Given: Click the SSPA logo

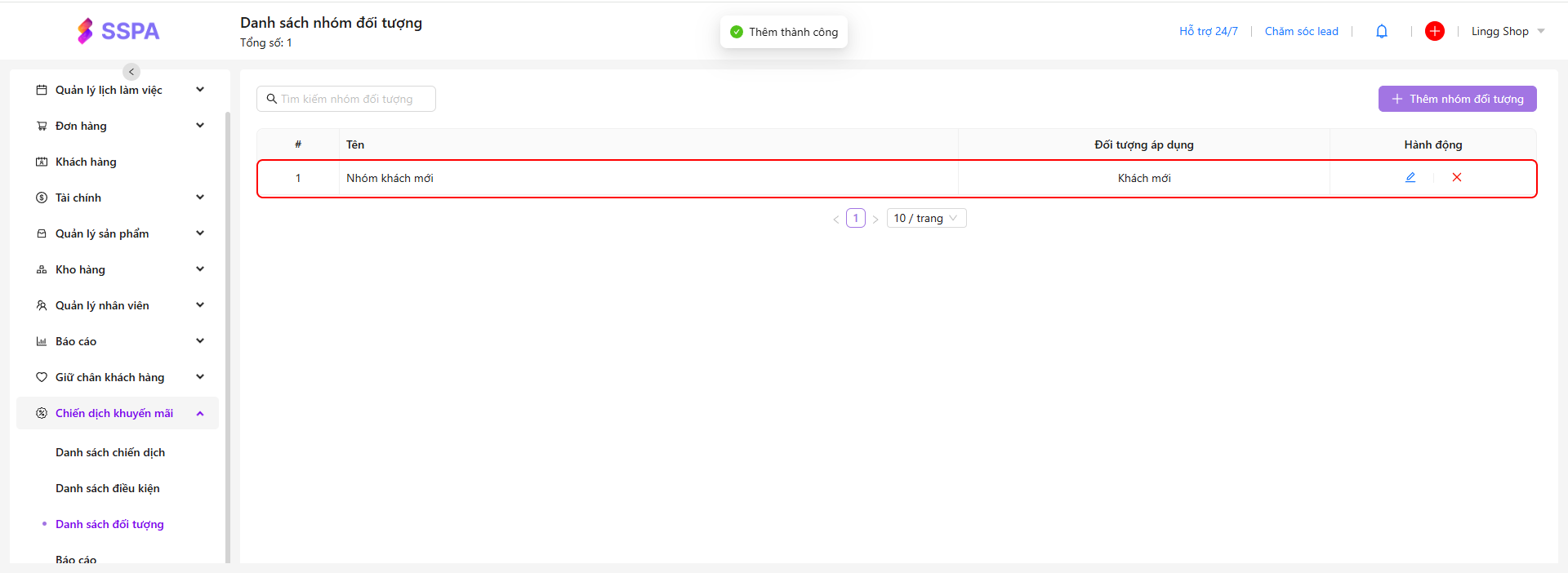Looking at the screenshot, I should click(118, 31).
